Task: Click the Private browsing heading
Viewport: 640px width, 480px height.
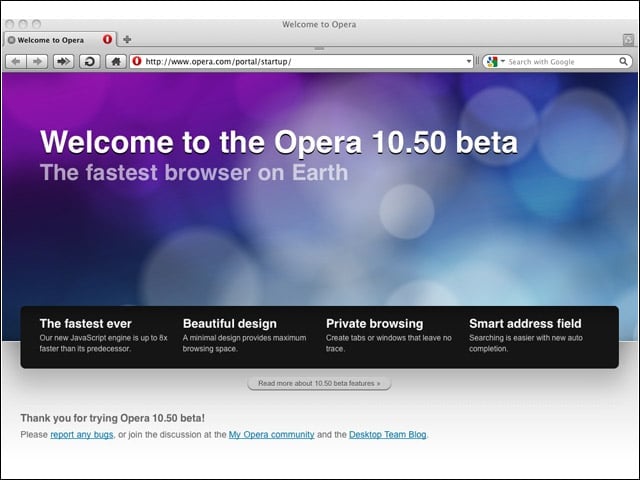Action: [375, 324]
